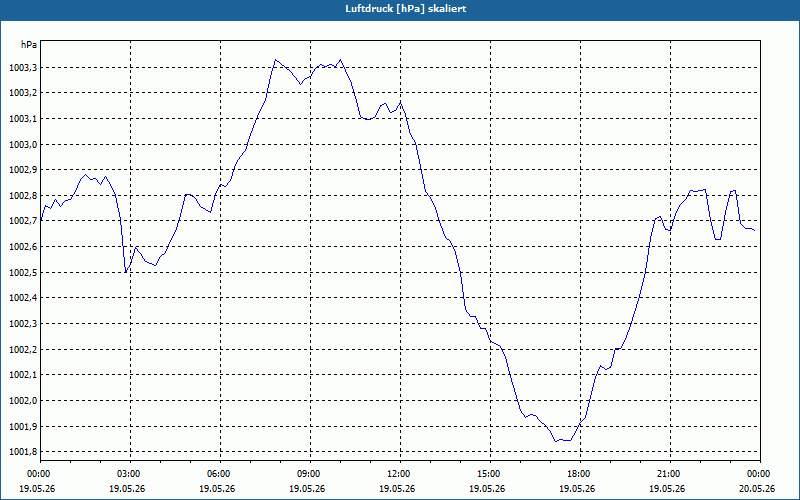The height and width of the screenshot is (500, 800).
Task: Click the 00:00 time label above 19.05.26
Action: (x=38, y=474)
